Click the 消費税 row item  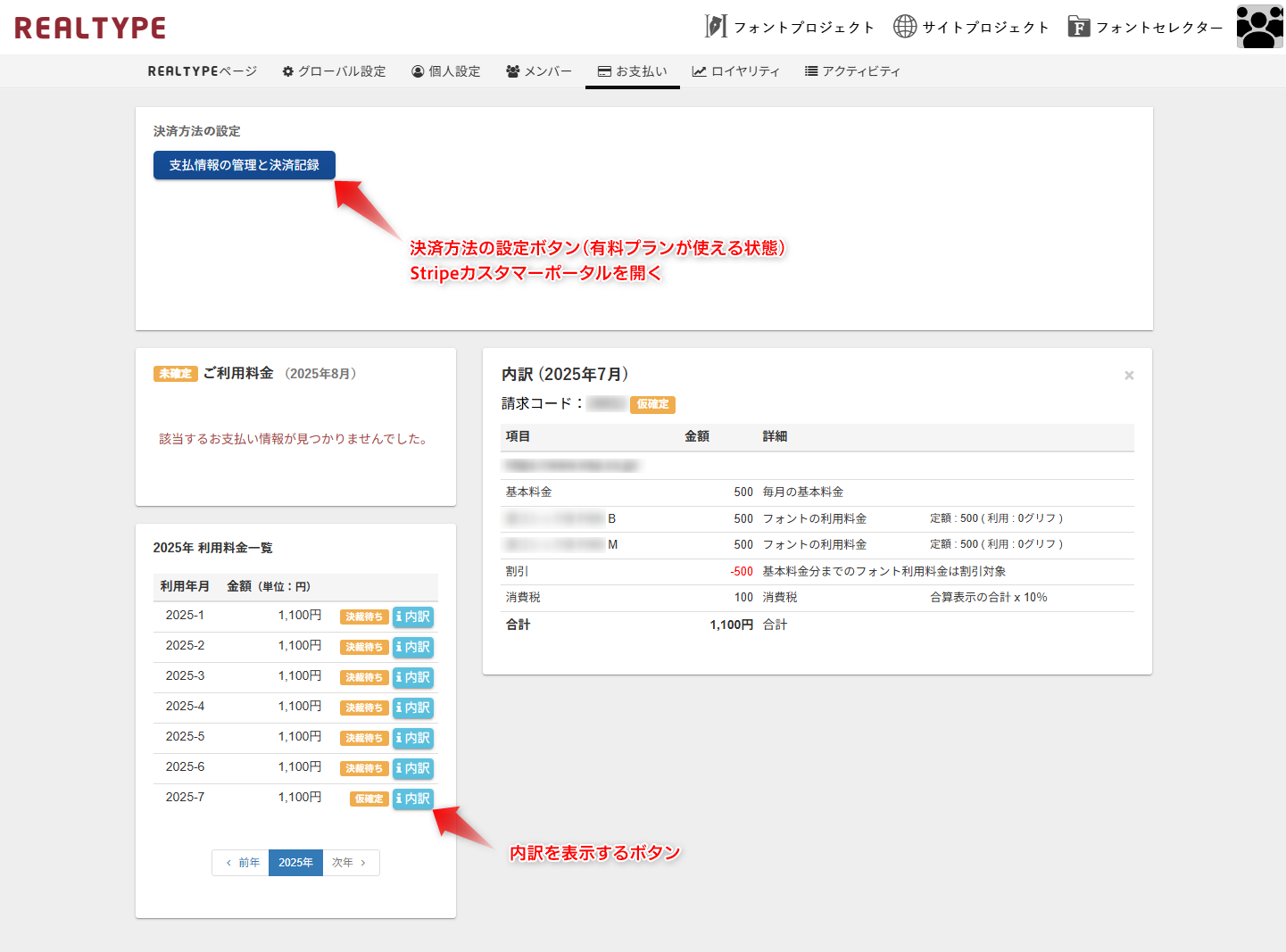[523, 598]
